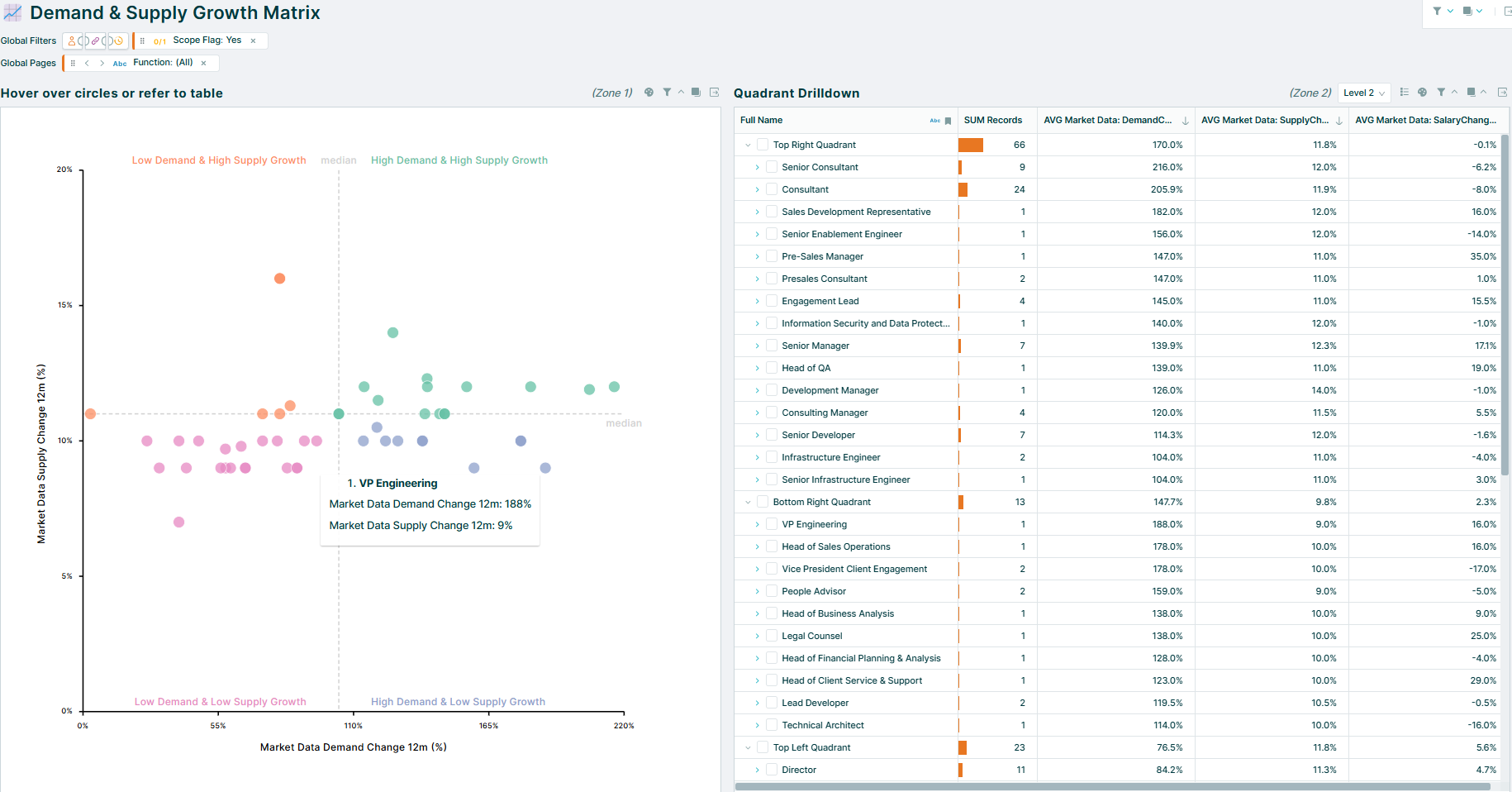Open the Level 2 dropdown
Screen dimensions: 1512x792
pyautogui.click(x=1364, y=93)
